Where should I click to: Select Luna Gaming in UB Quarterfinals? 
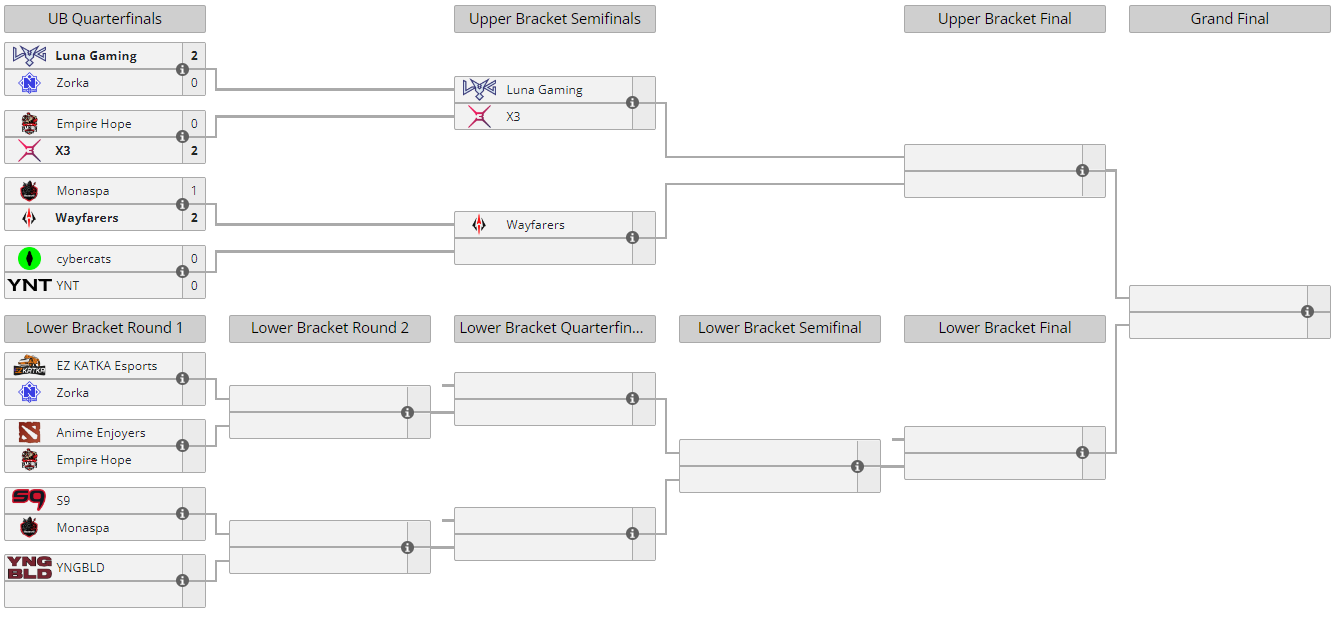pyautogui.click(x=96, y=56)
